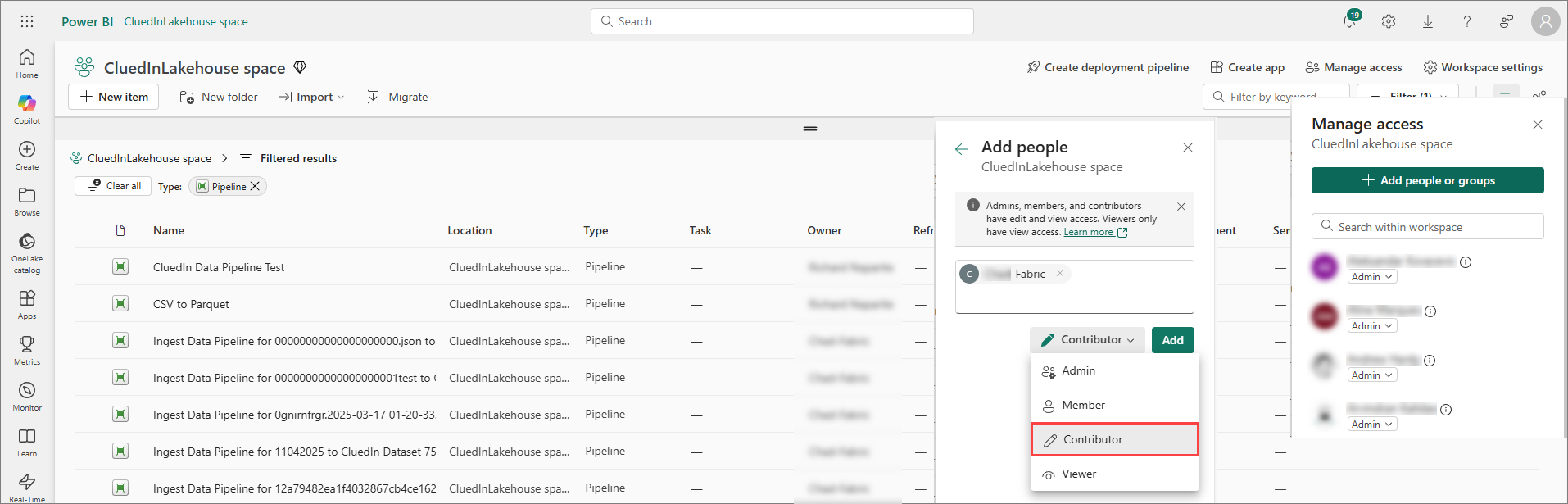1568x504 pixels.
Task: Click the app launcher waffle icon
Action: coord(27,21)
